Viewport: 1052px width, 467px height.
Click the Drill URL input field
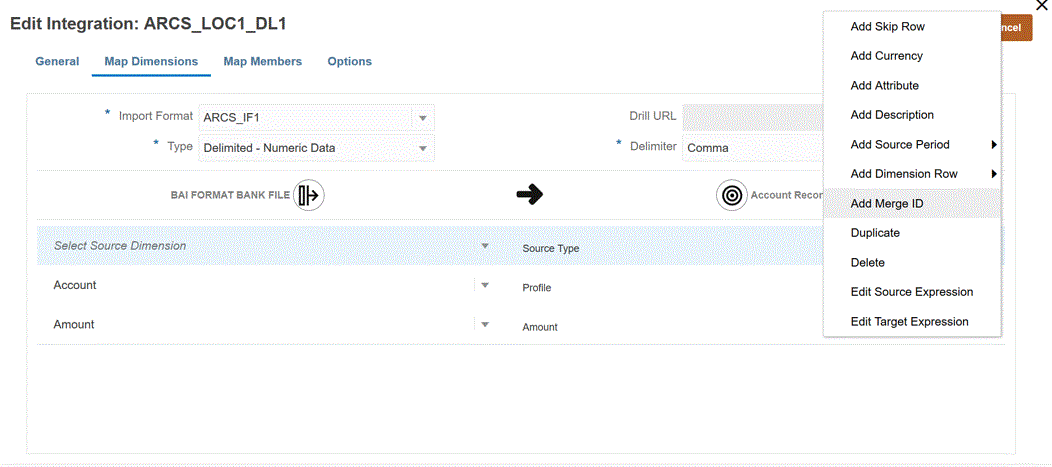click(752, 116)
